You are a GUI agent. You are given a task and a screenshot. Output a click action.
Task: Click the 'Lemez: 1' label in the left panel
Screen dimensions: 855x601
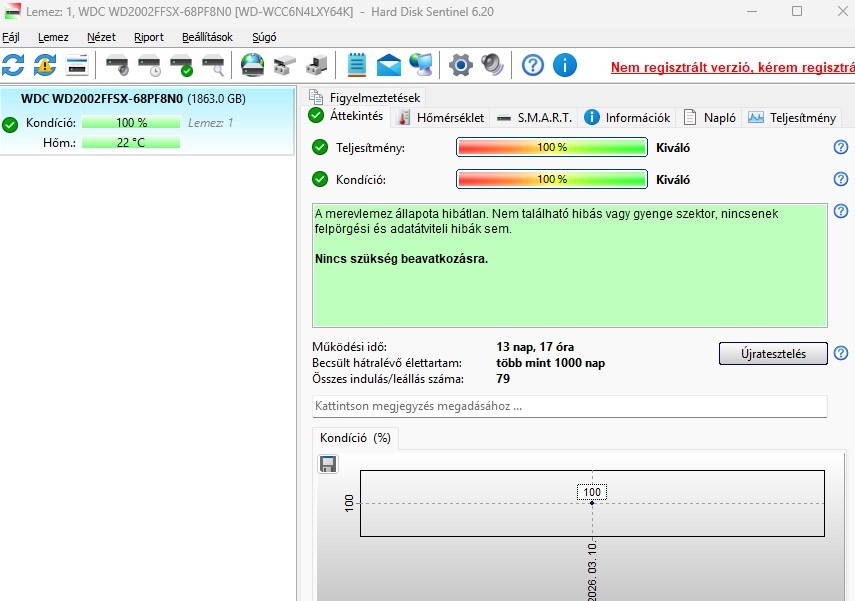[x=210, y=123]
